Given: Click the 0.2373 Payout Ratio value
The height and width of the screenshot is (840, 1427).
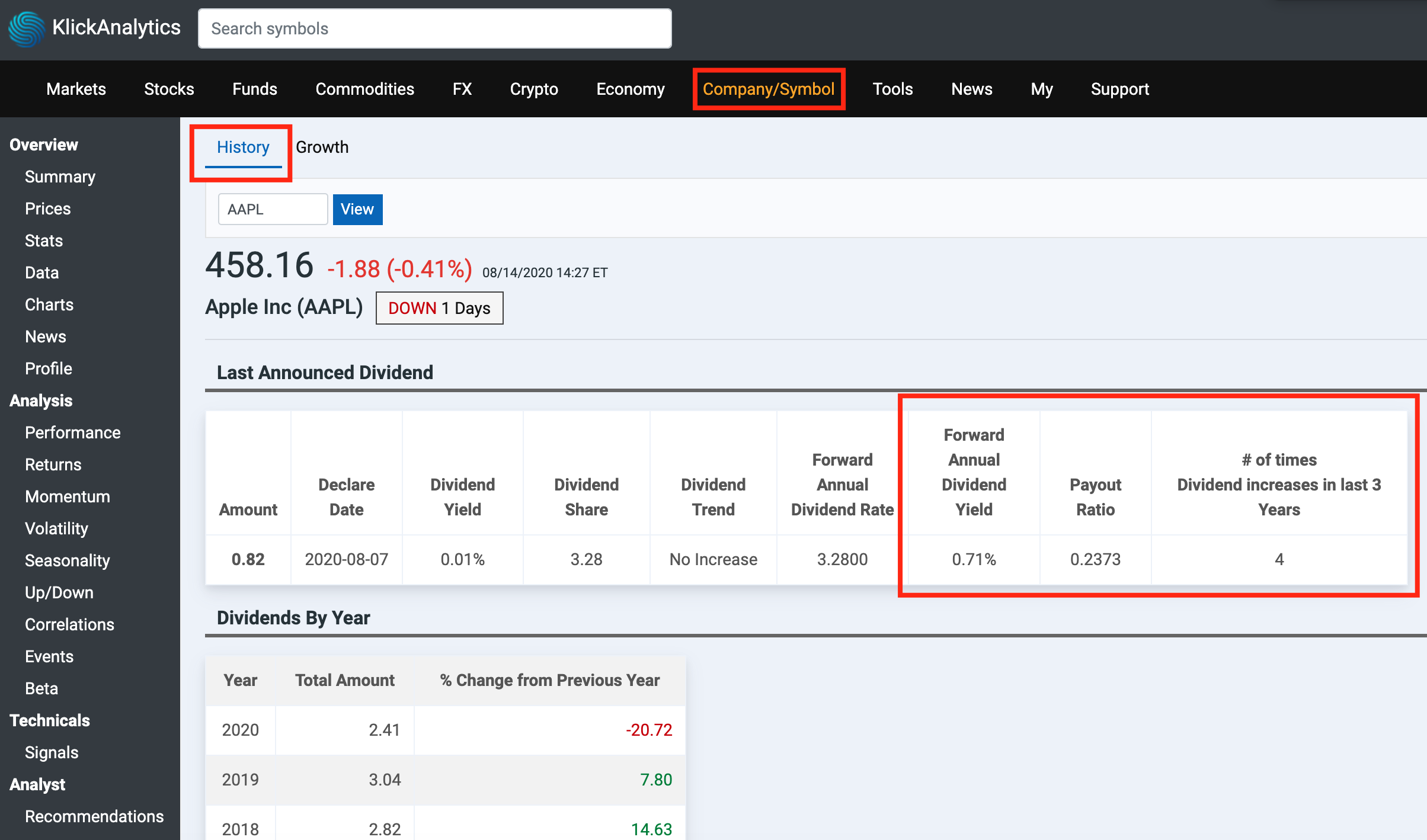Looking at the screenshot, I should [1095, 559].
